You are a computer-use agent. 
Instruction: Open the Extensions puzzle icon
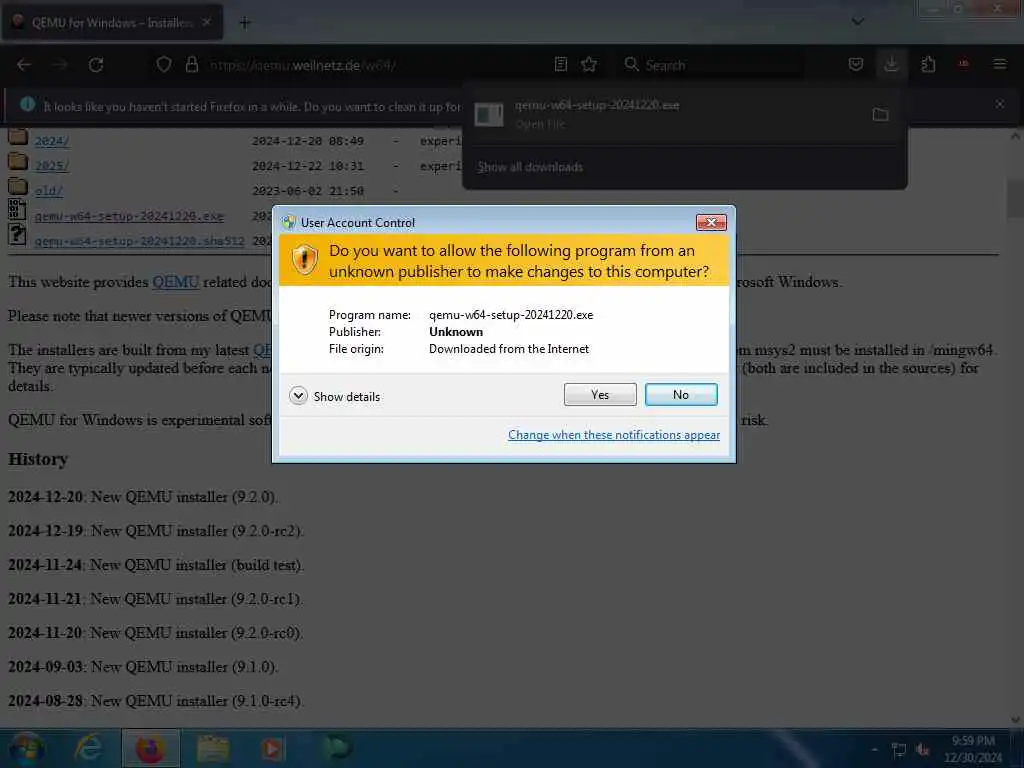point(928,65)
